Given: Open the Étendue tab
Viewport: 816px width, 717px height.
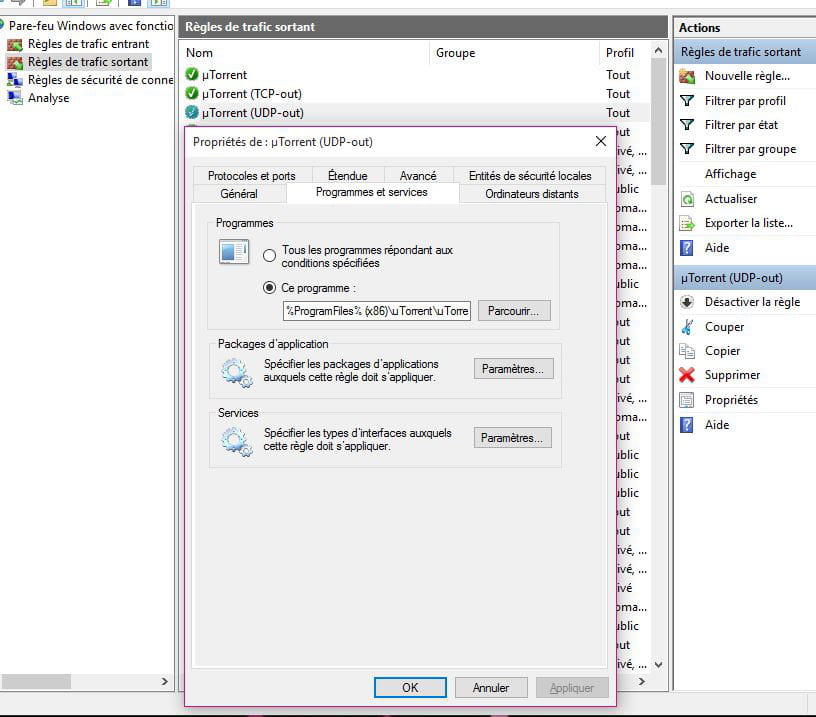Looking at the screenshot, I should (x=348, y=176).
